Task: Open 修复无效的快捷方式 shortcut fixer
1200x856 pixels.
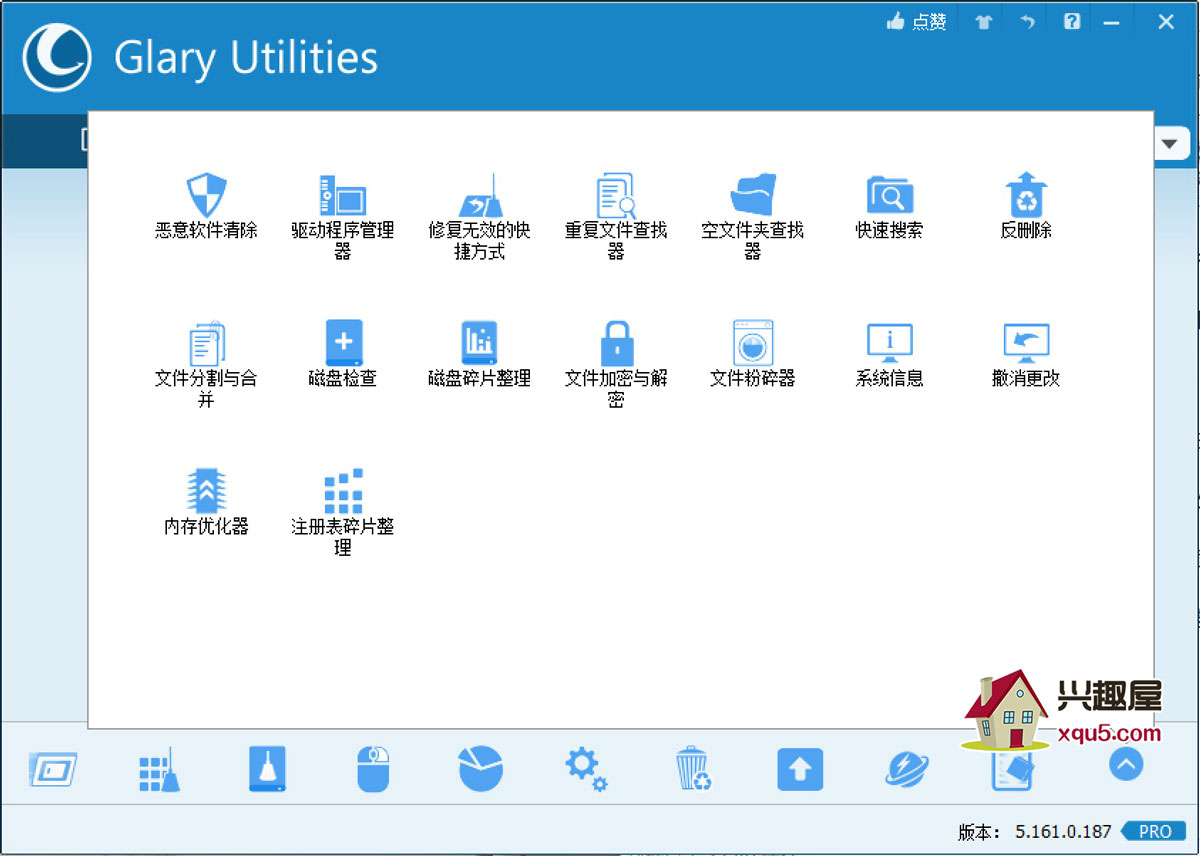Action: click(479, 217)
